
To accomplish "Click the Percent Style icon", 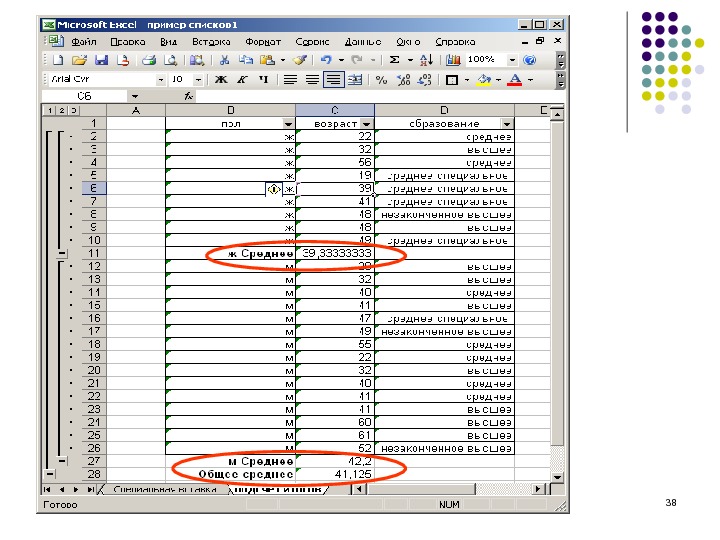I will pyautogui.click(x=381, y=79).
